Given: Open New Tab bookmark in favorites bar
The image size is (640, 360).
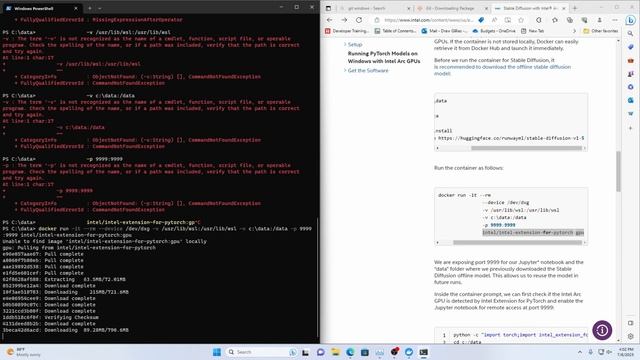Looking at the screenshot, I should (x=533, y=31).
